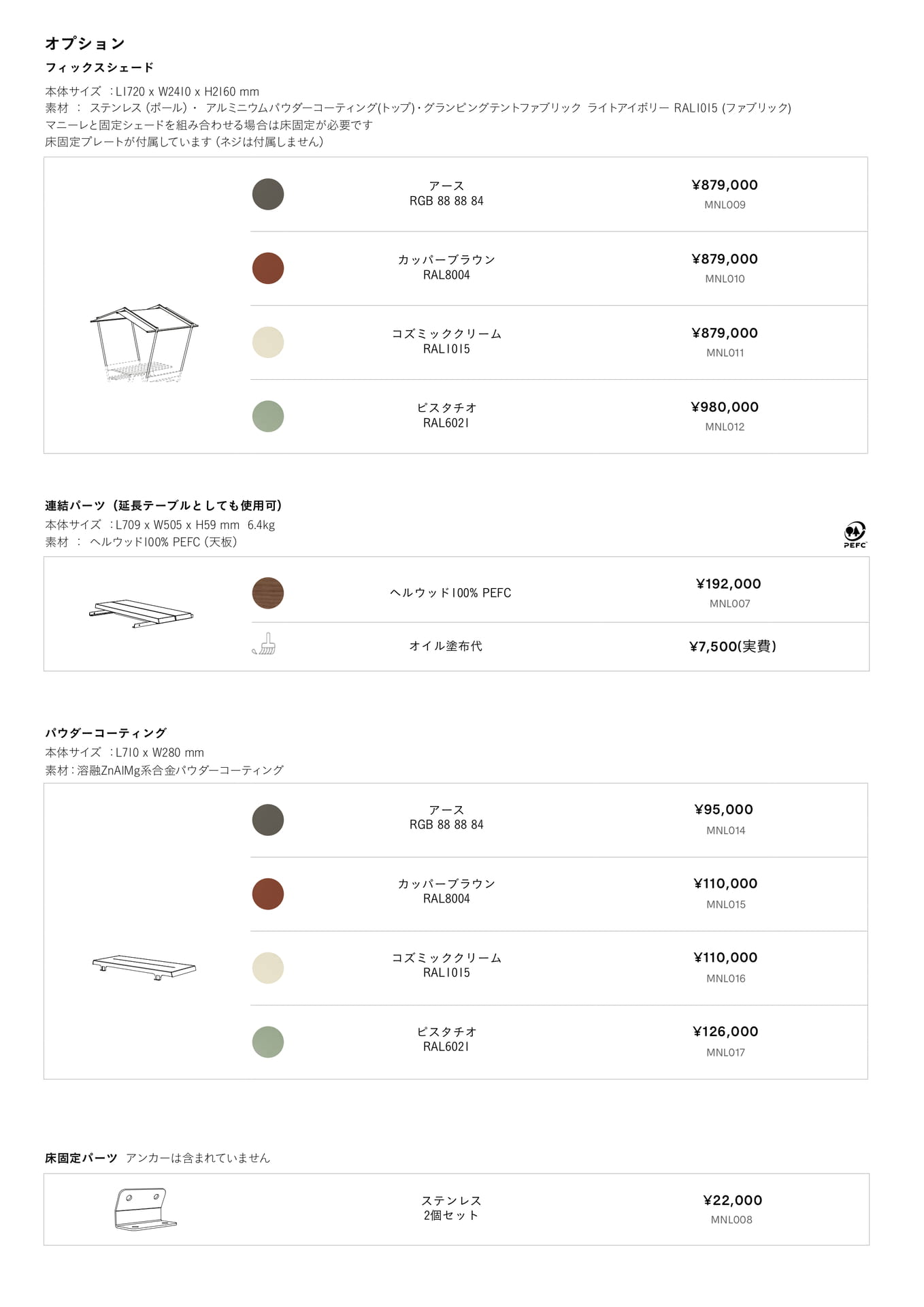Click the PEFC certification logo
924x1307 pixels.
pyautogui.click(x=855, y=534)
